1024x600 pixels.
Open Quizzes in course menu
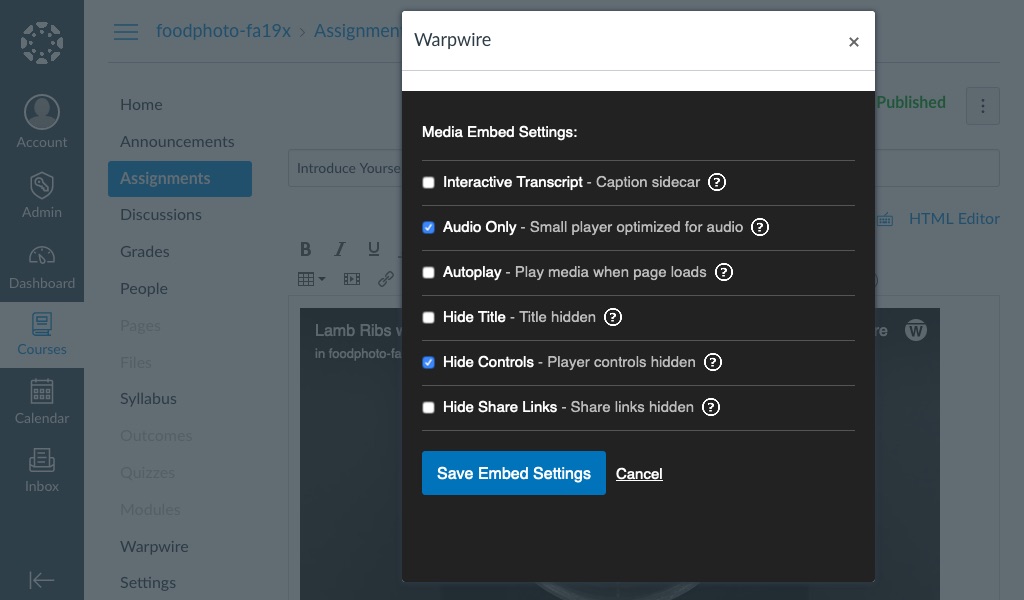148,473
